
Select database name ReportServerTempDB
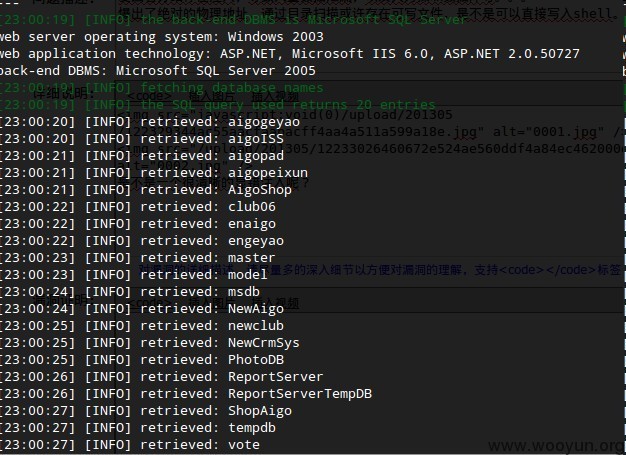pyautogui.click(x=300, y=394)
